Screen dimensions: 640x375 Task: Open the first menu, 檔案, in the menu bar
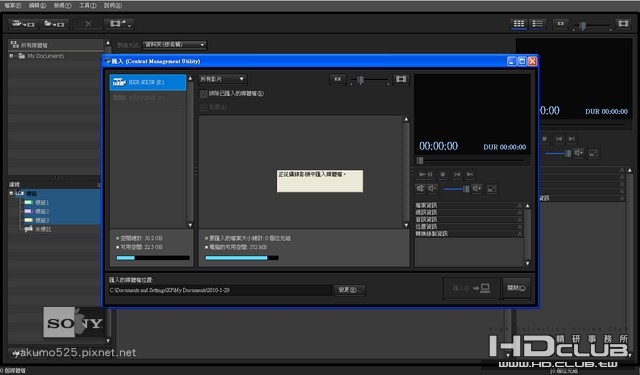(x=13, y=5)
